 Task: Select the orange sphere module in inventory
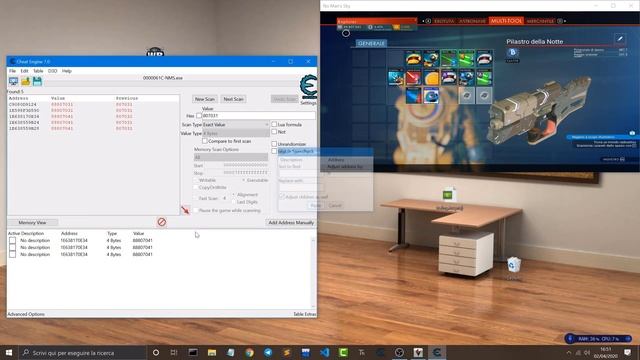pyautogui.click(x=431, y=78)
